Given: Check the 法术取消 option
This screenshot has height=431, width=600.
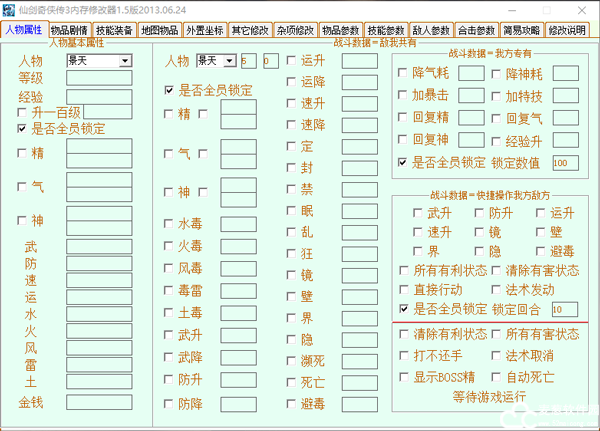Looking at the screenshot, I should pos(496,356).
